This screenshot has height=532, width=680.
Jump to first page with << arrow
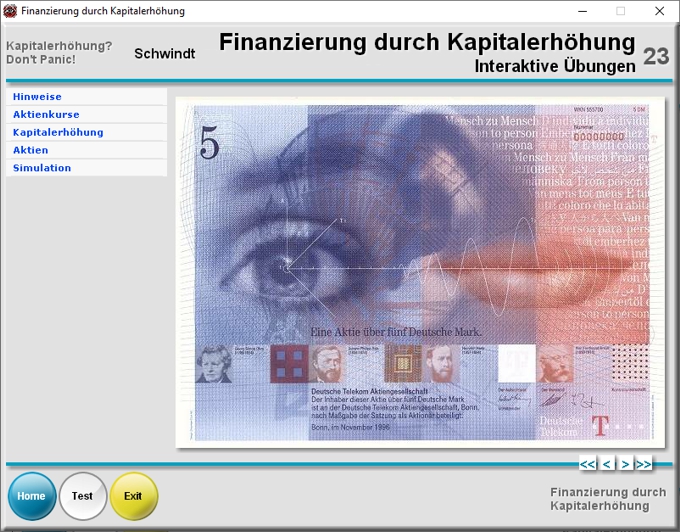588,464
